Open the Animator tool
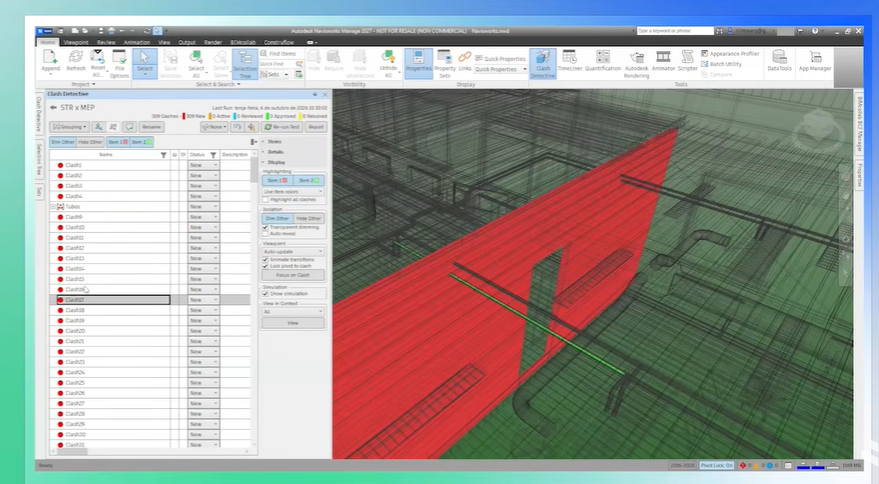Viewport: 879px width, 484px height. click(x=663, y=61)
